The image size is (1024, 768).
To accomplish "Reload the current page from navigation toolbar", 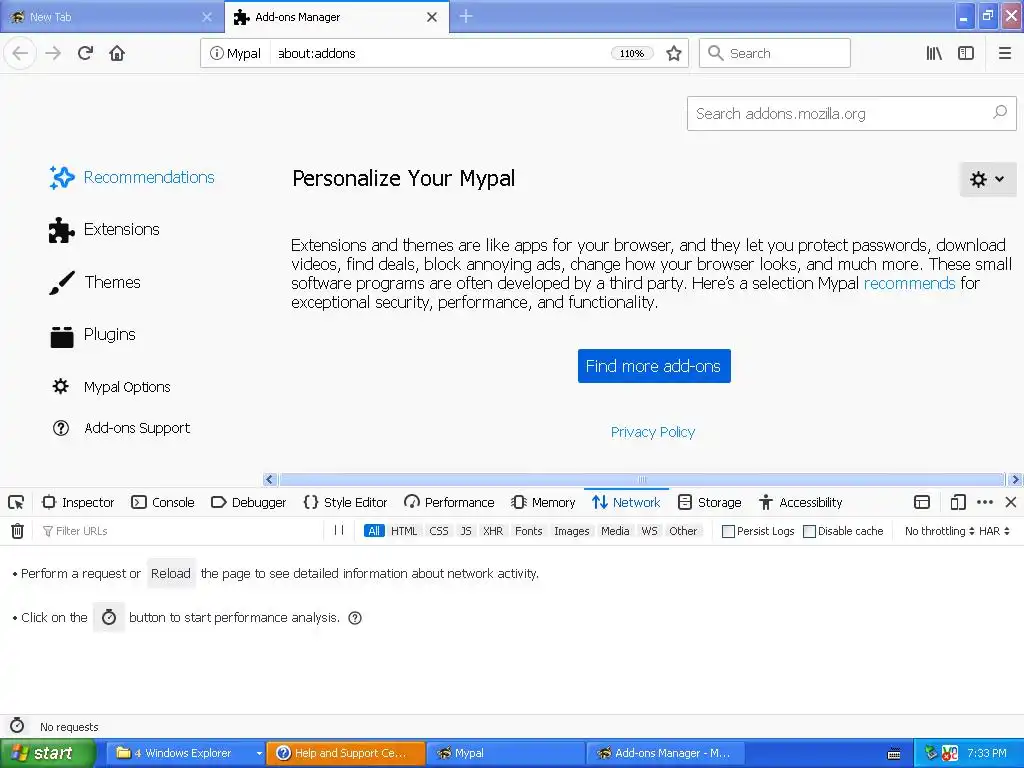I will [85, 53].
